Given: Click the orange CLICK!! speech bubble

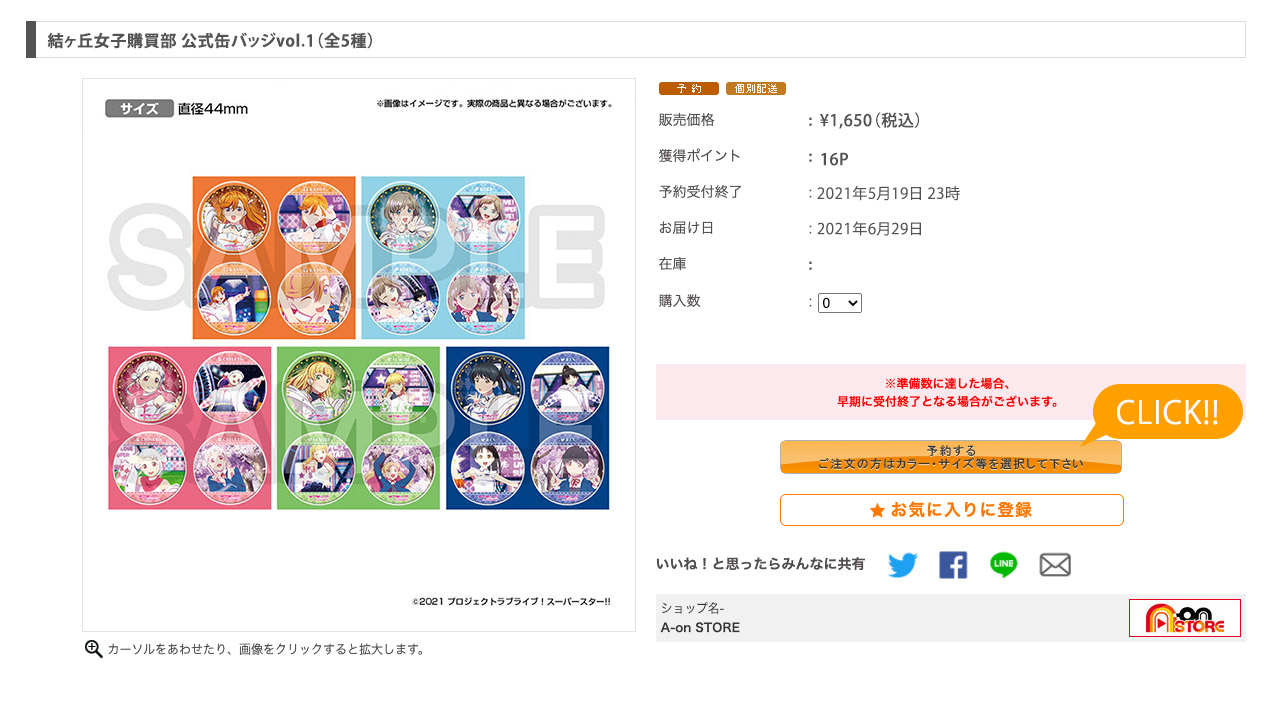Looking at the screenshot, I should tap(1166, 412).
